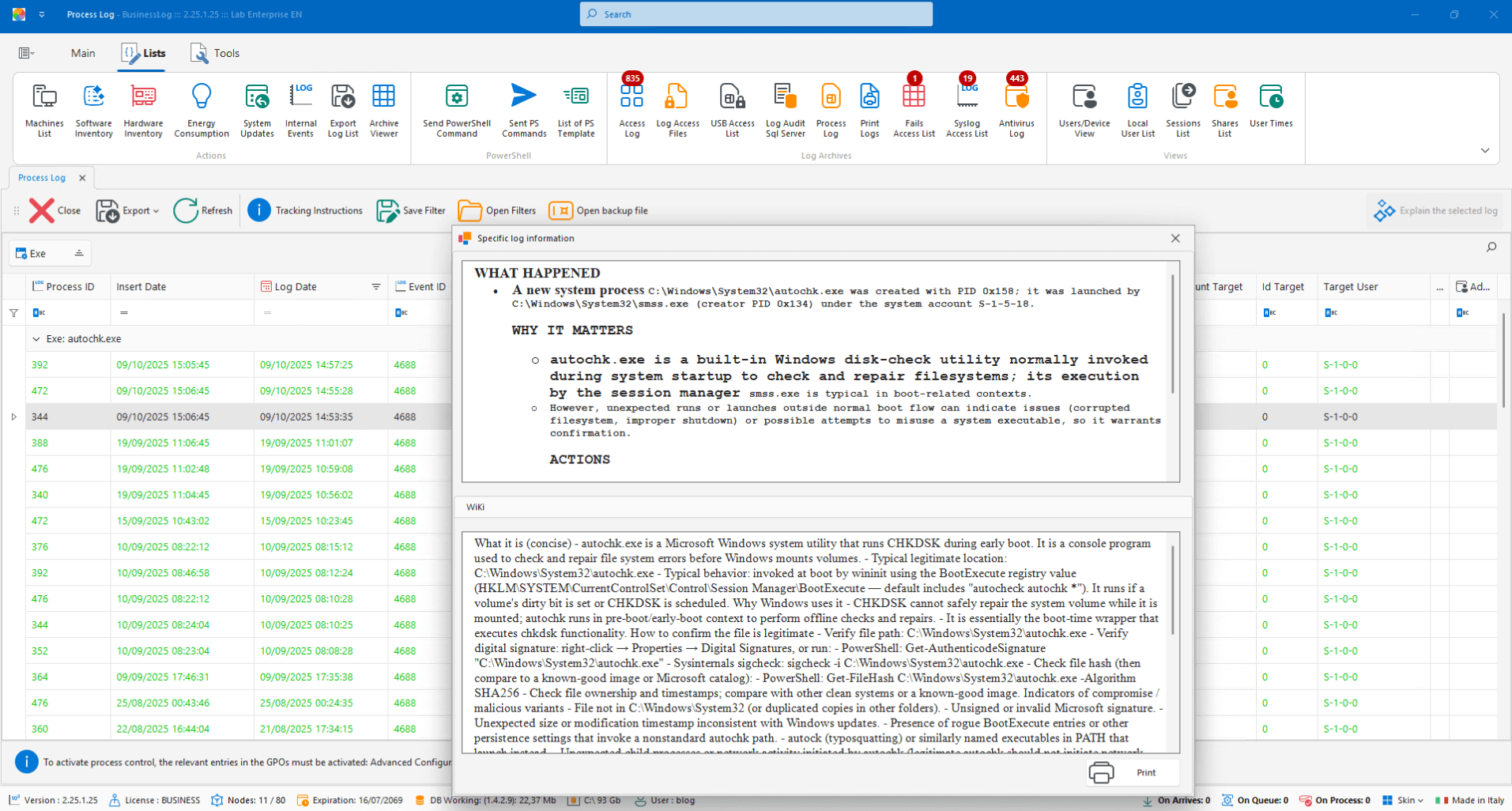The width and height of the screenshot is (1512, 811).
Task: Click the Print icon in dialog
Action: (x=1101, y=772)
